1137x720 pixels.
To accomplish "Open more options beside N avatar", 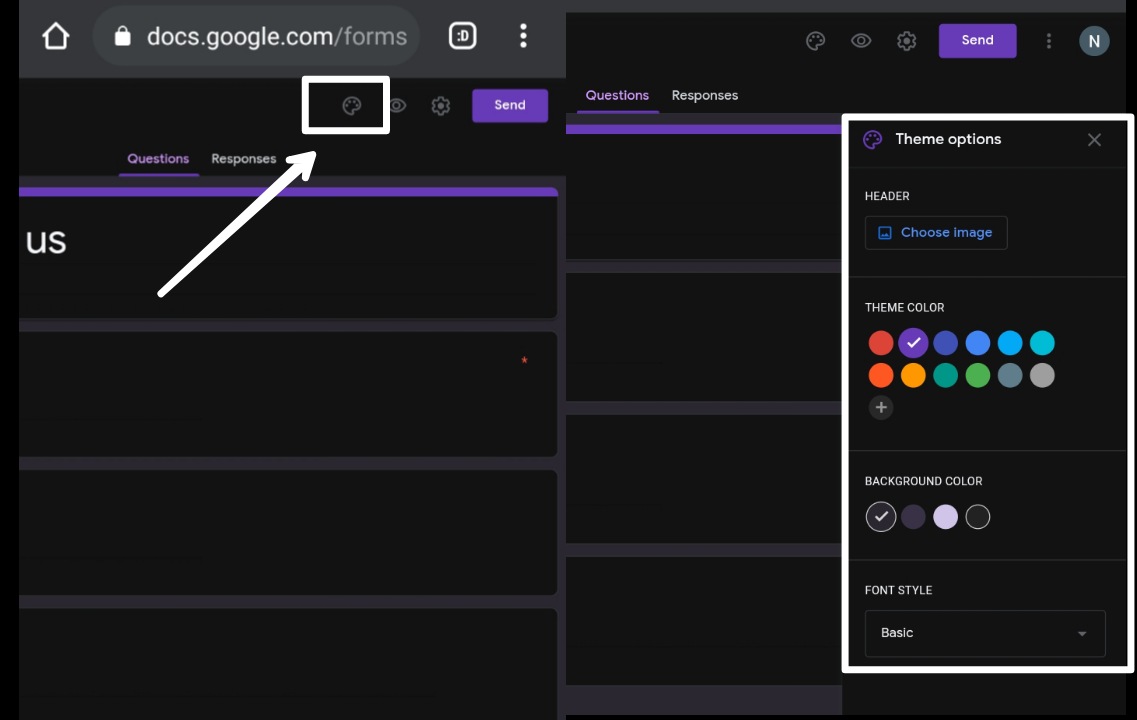I will 1049,41.
